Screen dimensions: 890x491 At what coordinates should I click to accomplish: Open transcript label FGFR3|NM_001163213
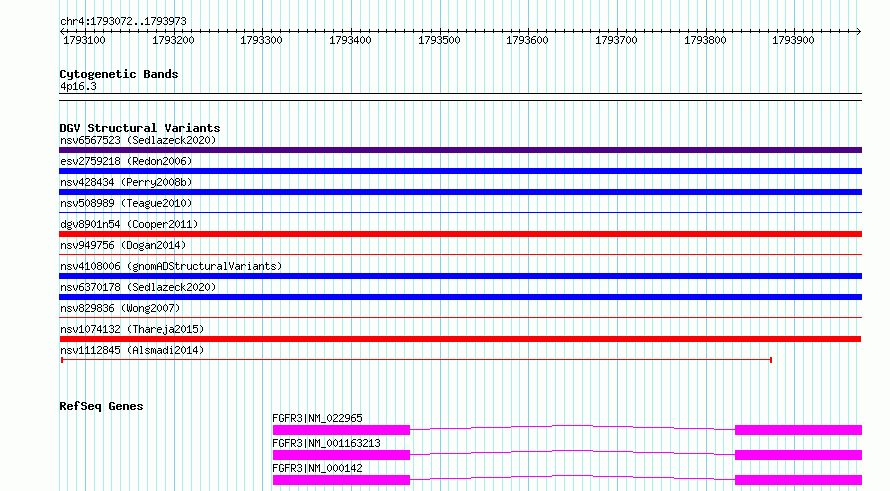(x=326, y=443)
